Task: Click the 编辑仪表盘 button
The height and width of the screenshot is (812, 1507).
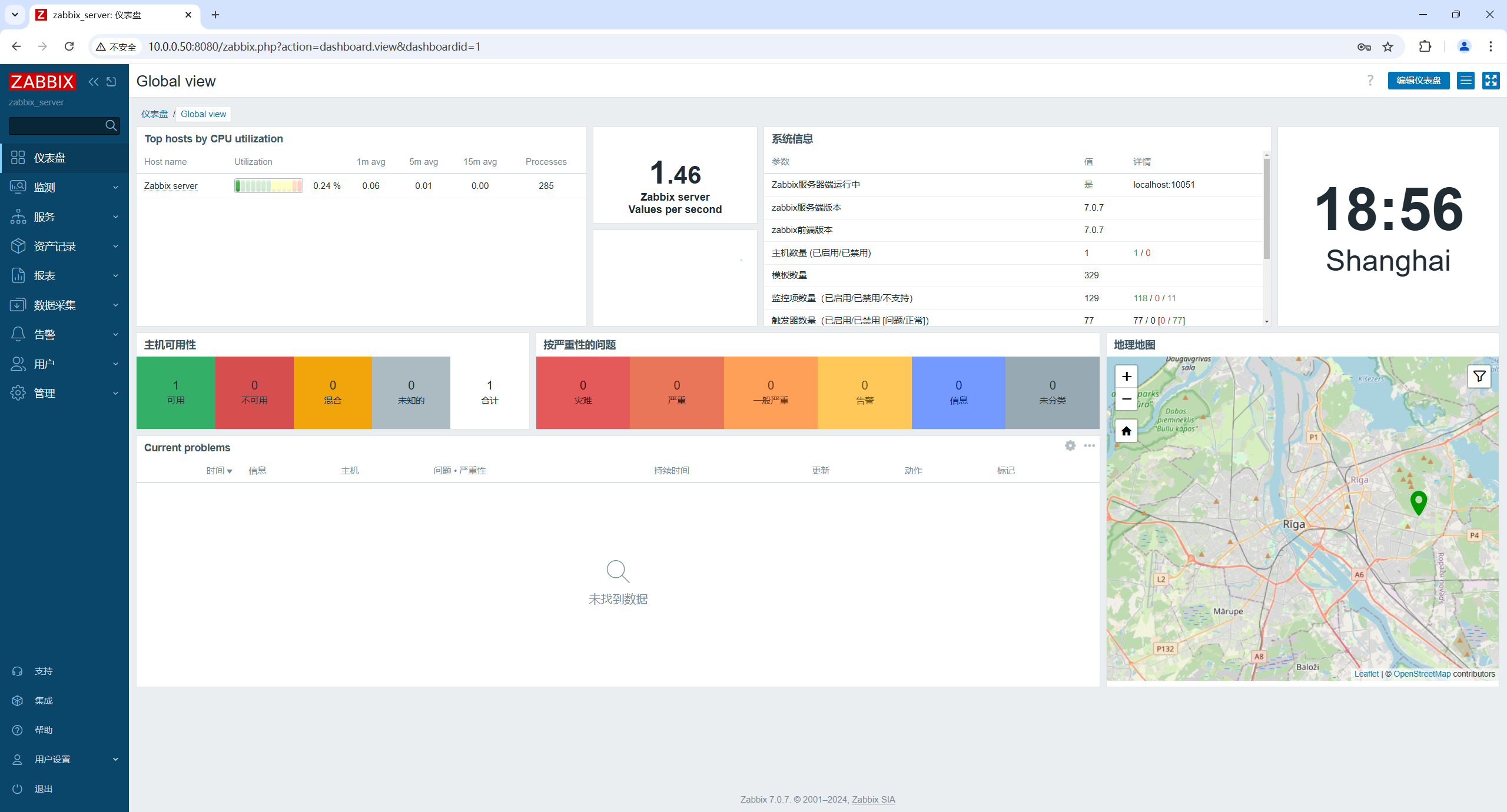Action: 1418,81
